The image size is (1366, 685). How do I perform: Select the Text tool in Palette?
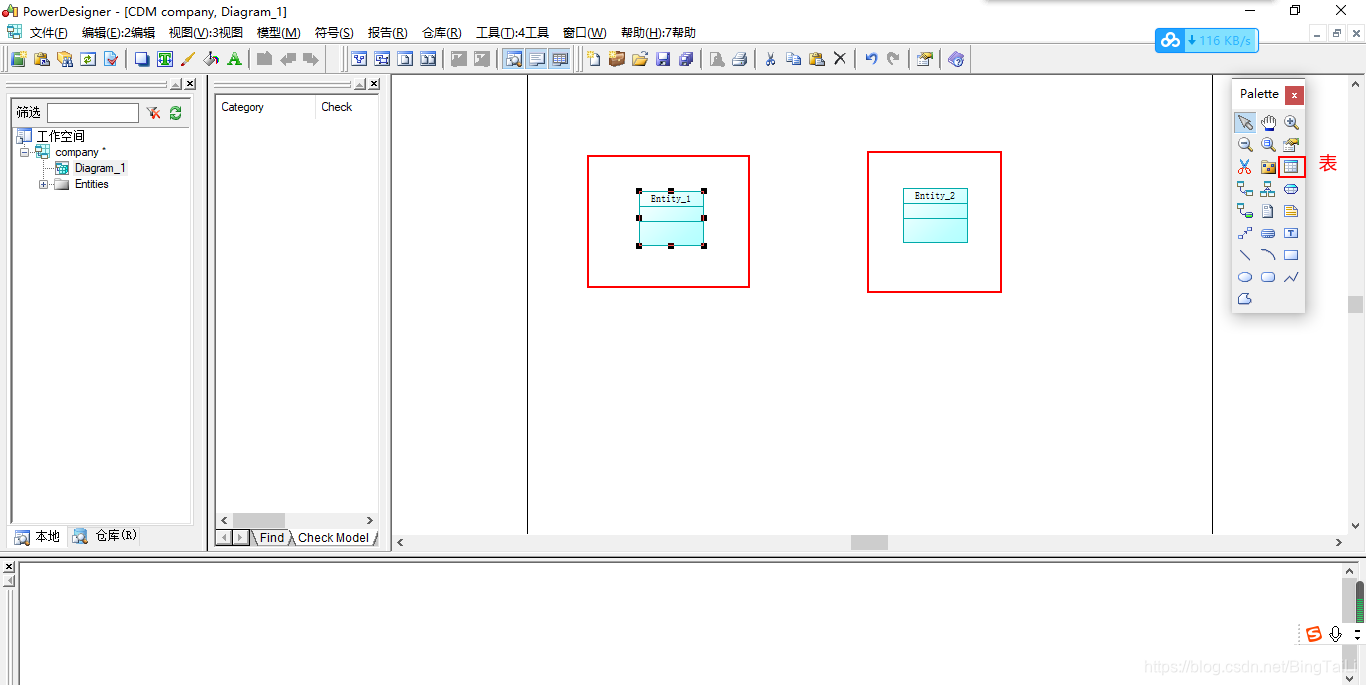tap(1291, 233)
